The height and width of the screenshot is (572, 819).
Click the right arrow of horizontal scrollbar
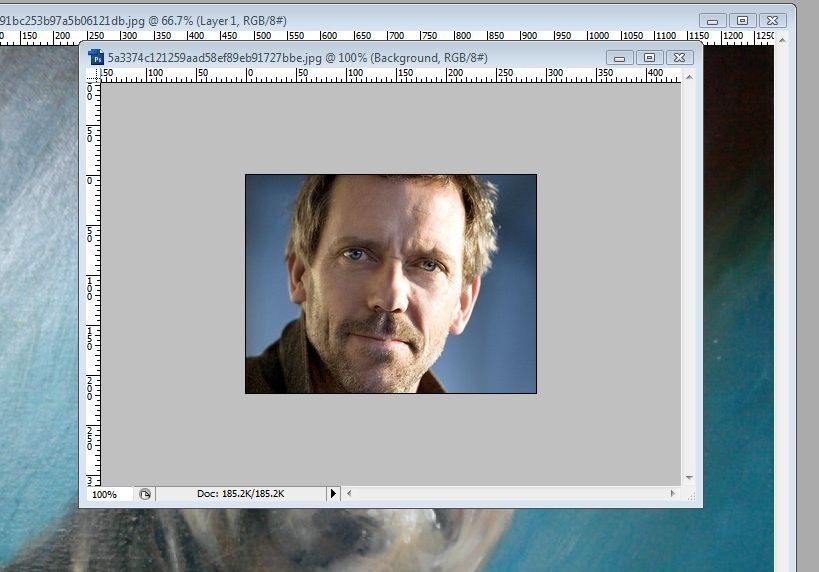(x=672, y=493)
